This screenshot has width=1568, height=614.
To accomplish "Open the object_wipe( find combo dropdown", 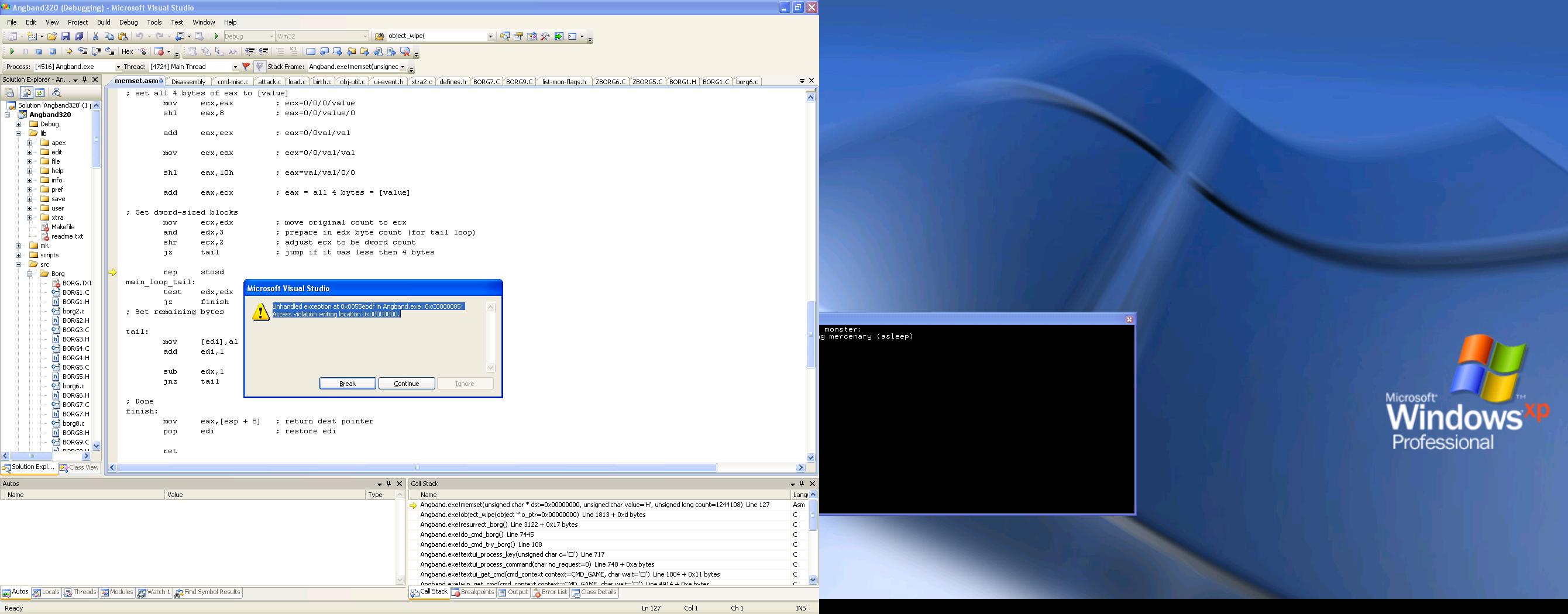I will tap(491, 36).
